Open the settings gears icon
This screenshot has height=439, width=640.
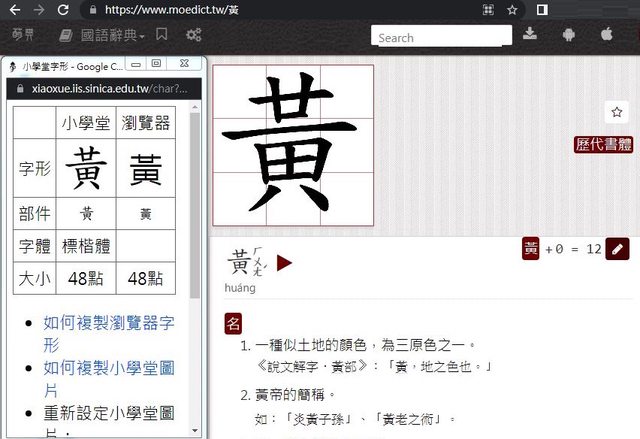click(x=193, y=35)
